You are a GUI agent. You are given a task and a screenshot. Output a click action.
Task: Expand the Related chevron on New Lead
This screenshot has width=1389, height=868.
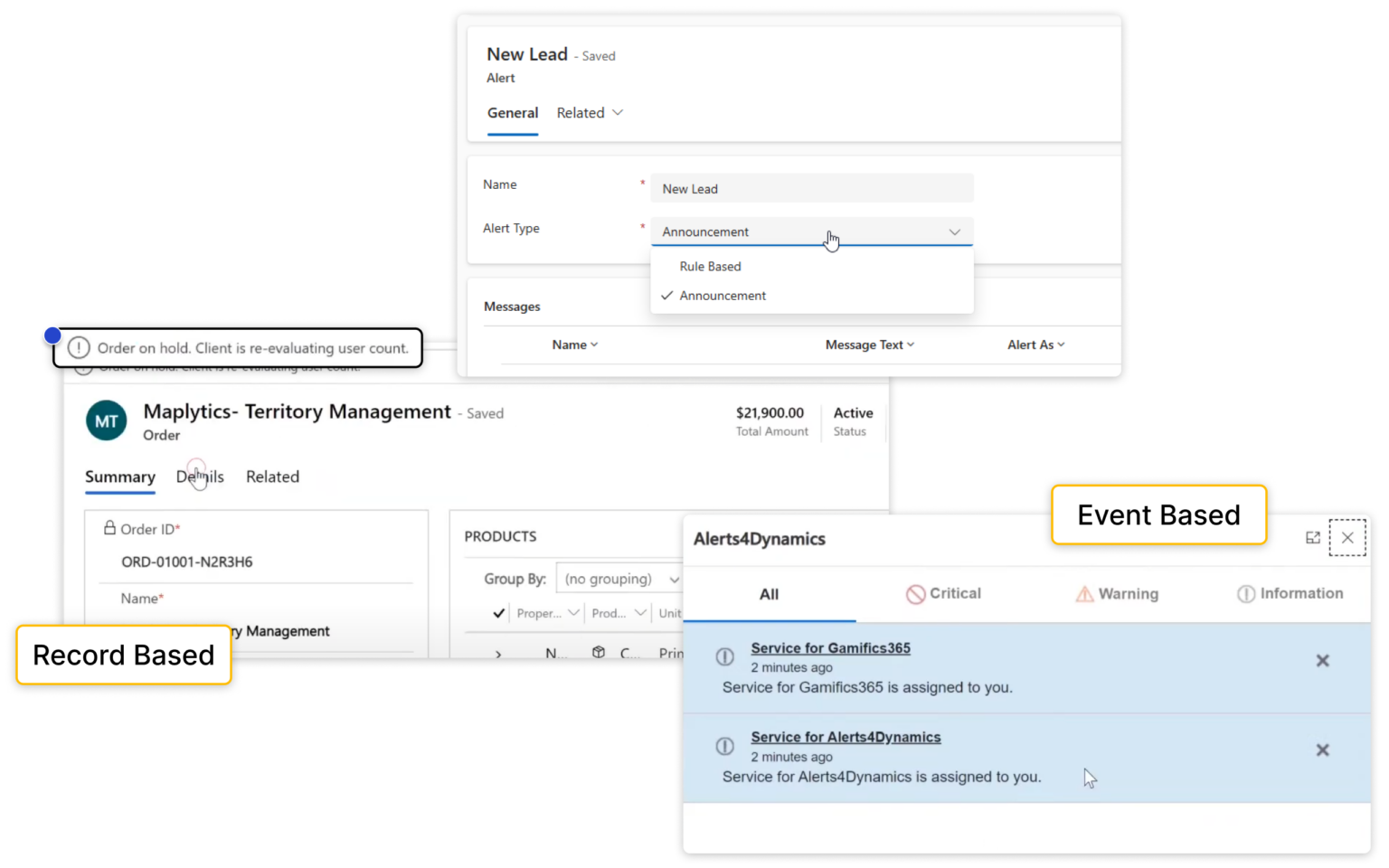[619, 112]
